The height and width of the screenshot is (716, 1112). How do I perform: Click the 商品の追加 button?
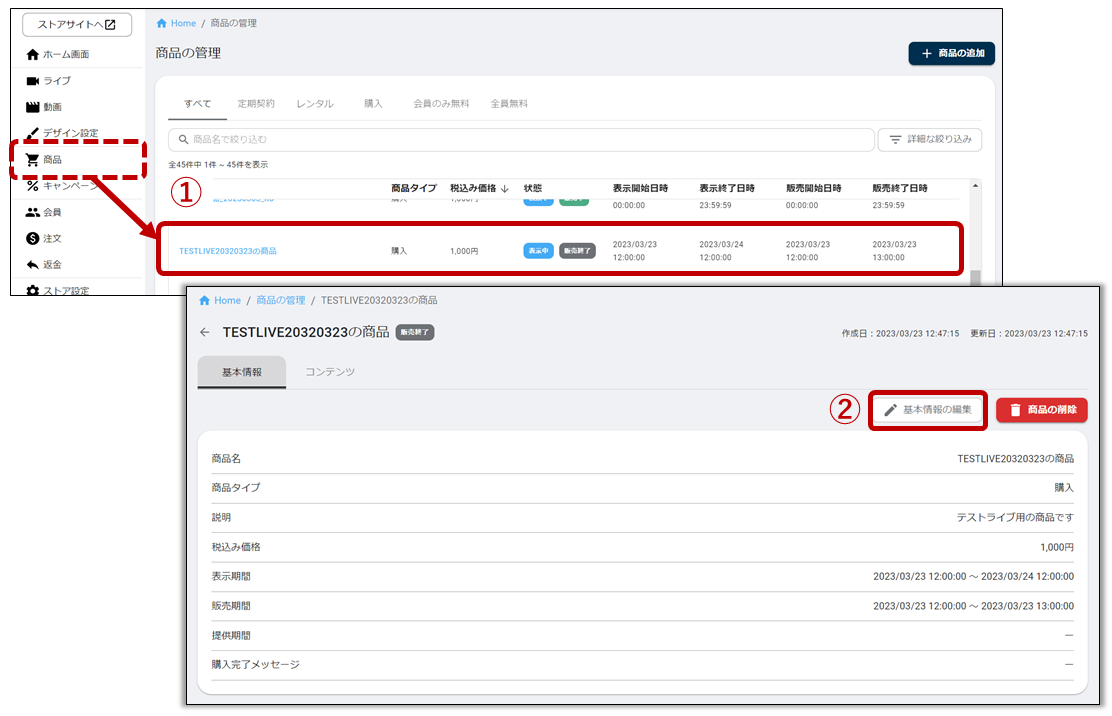[951, 53]
